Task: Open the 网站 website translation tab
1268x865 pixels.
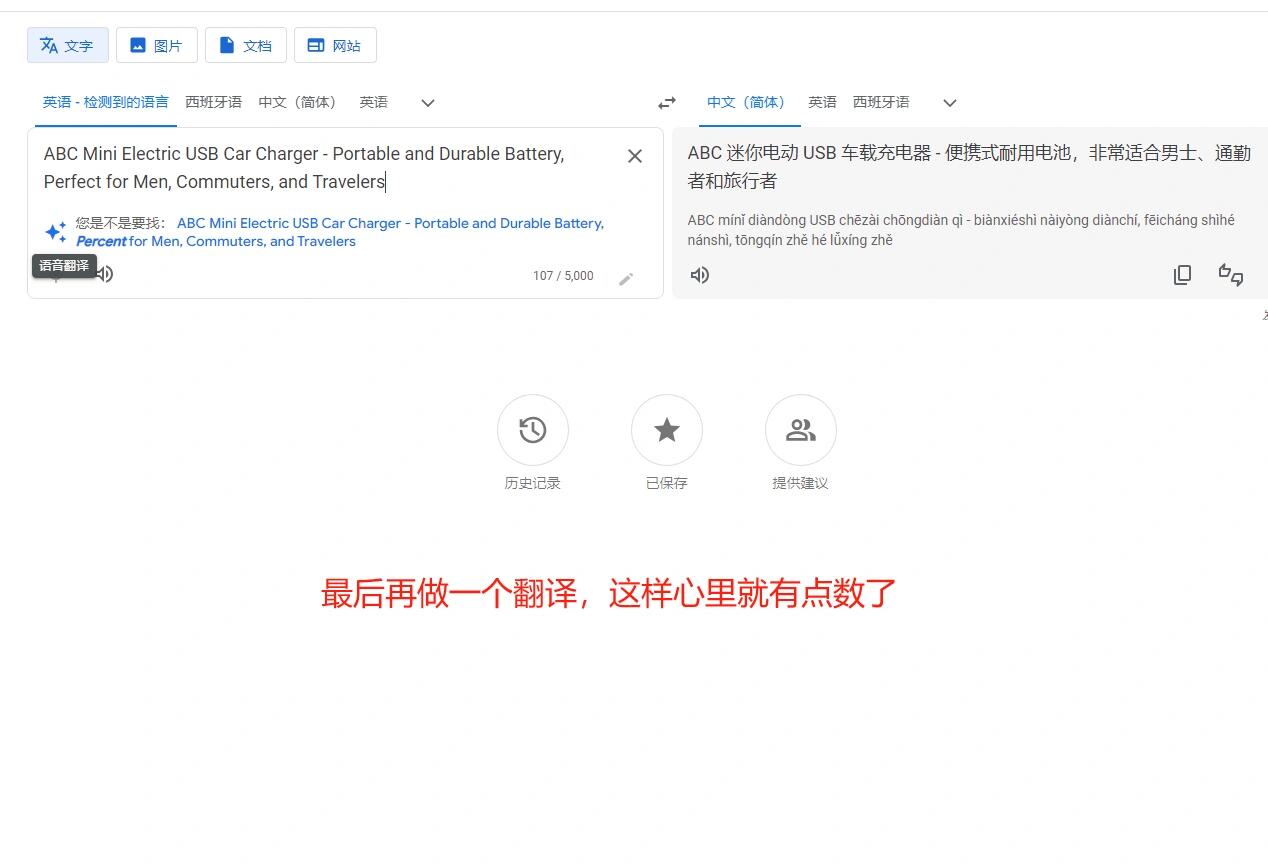Action: pos(335,45)
